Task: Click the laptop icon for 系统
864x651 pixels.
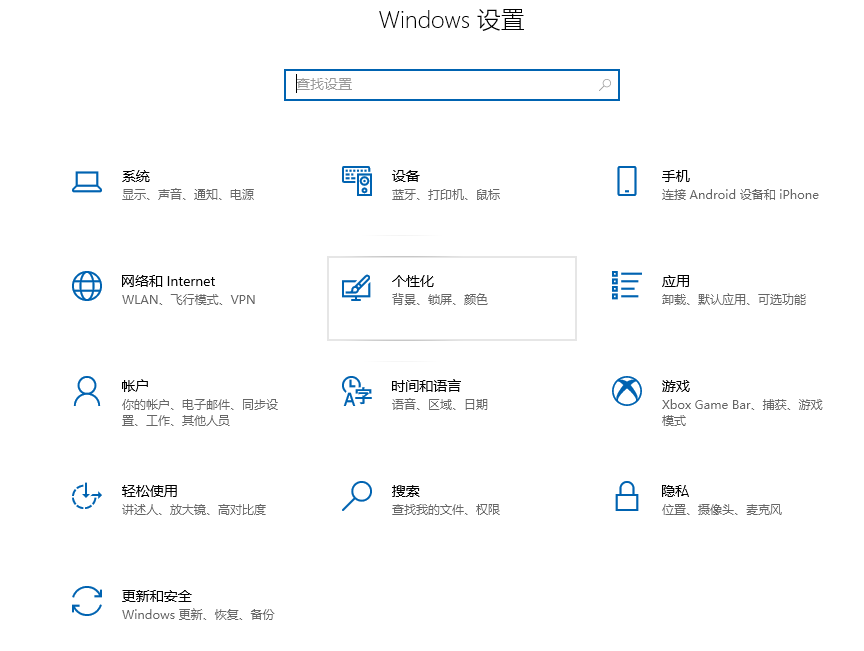Action: coord(87,181)
